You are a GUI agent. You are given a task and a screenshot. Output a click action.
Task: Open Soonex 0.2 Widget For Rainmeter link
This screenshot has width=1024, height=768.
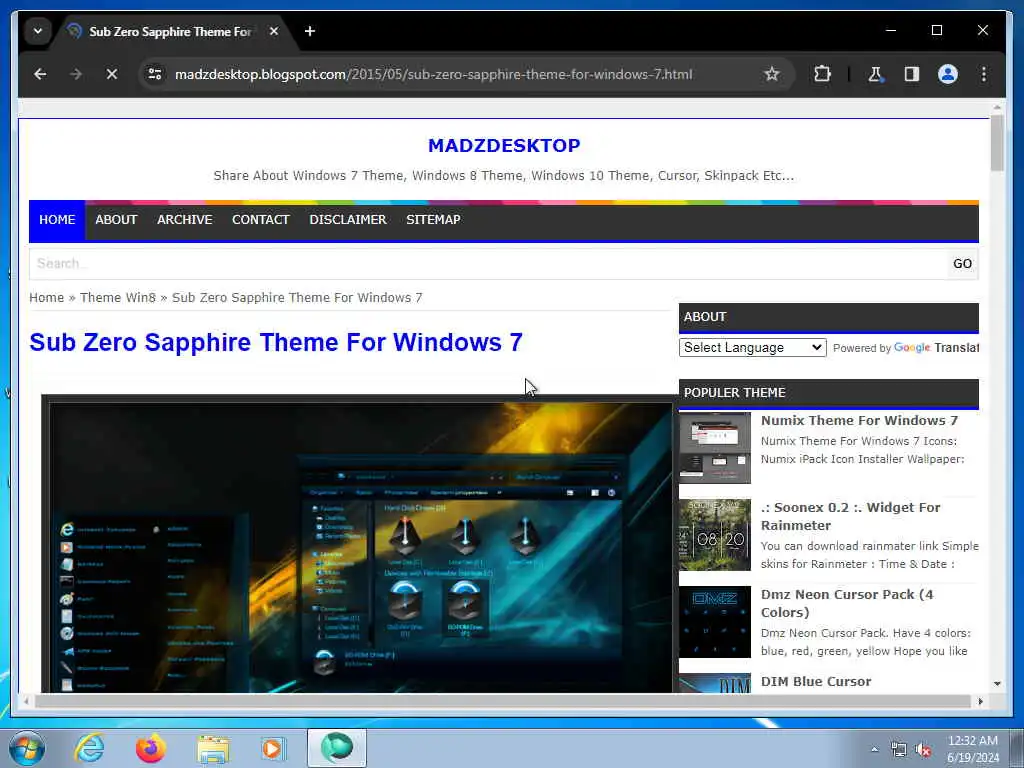point(850,517)
